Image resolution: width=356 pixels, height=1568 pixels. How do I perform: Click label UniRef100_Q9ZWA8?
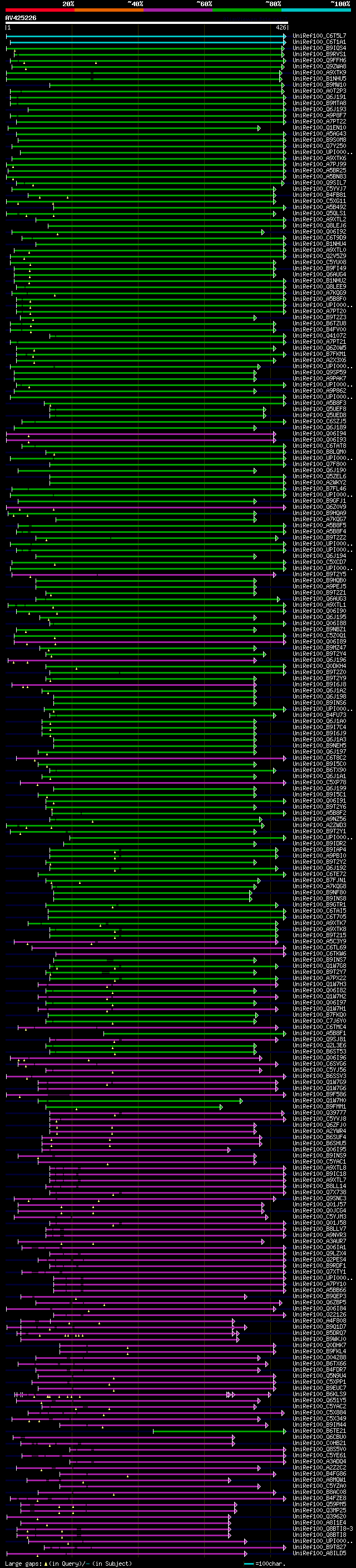319,66
